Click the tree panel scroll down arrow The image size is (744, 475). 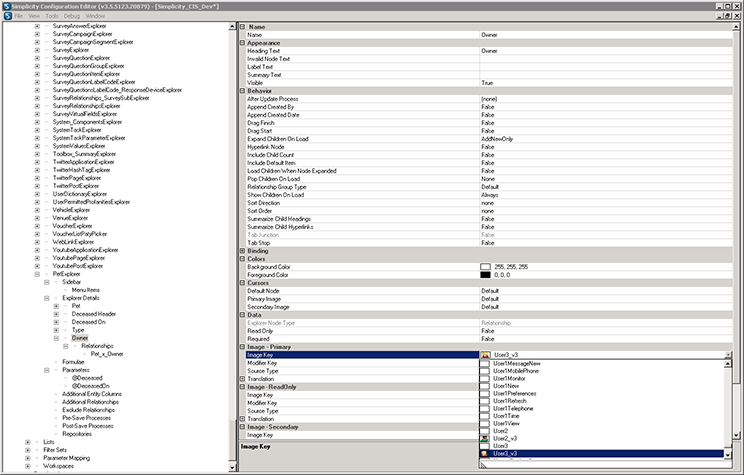232,467
